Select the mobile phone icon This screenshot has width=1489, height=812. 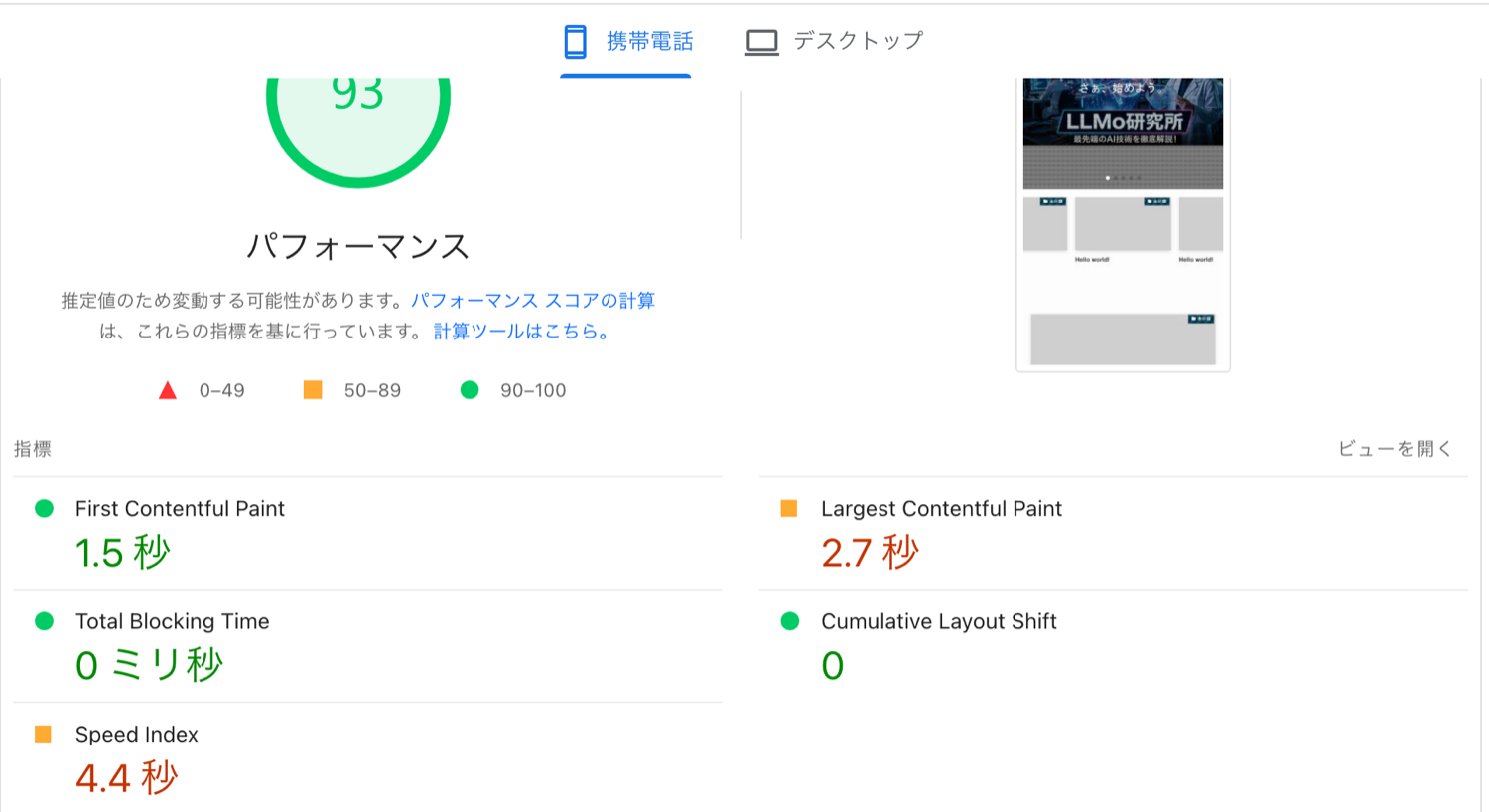[574, 41]
